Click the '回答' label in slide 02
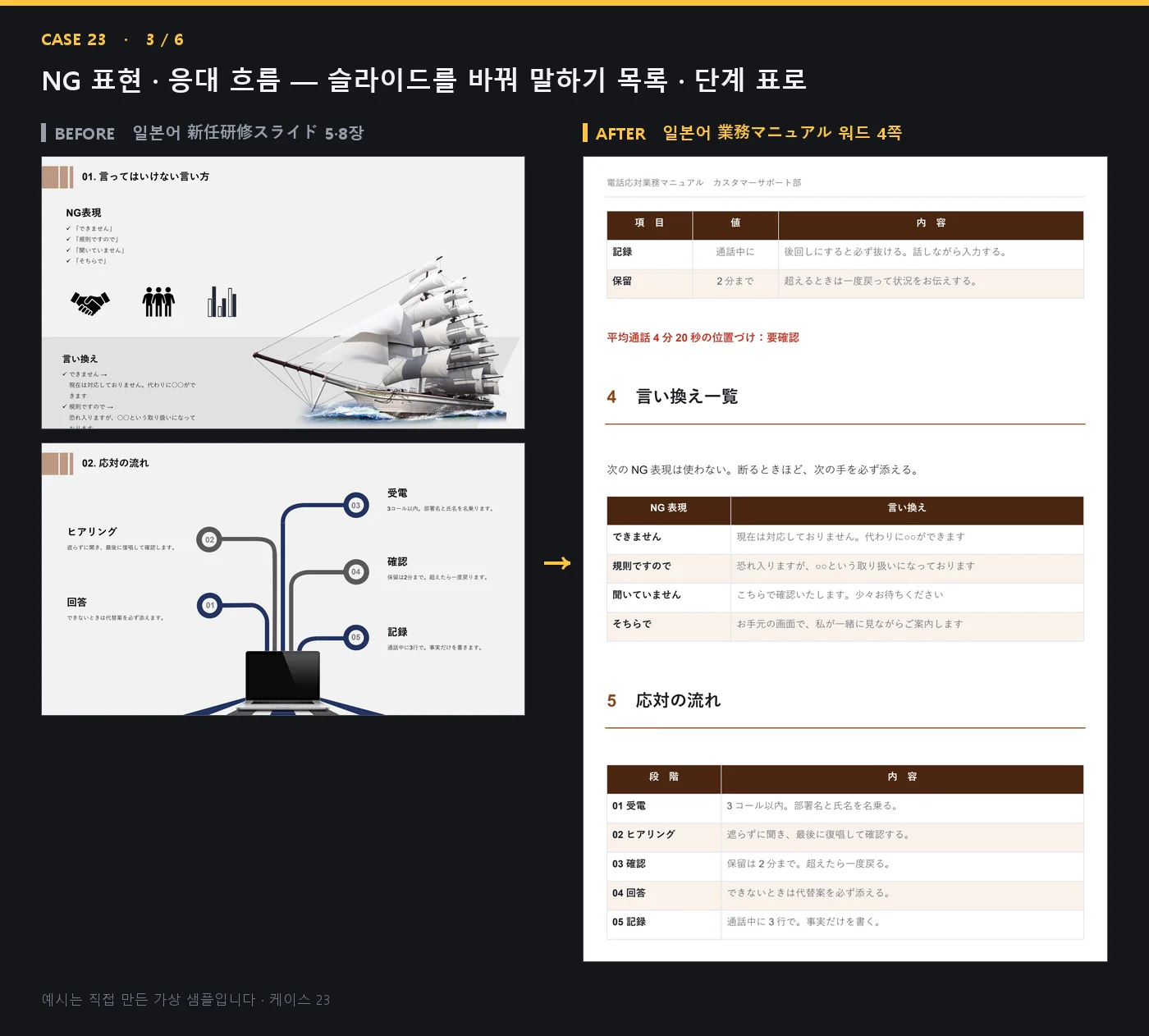Viewport: 1149px width, 1036px height. coord(77,602)
